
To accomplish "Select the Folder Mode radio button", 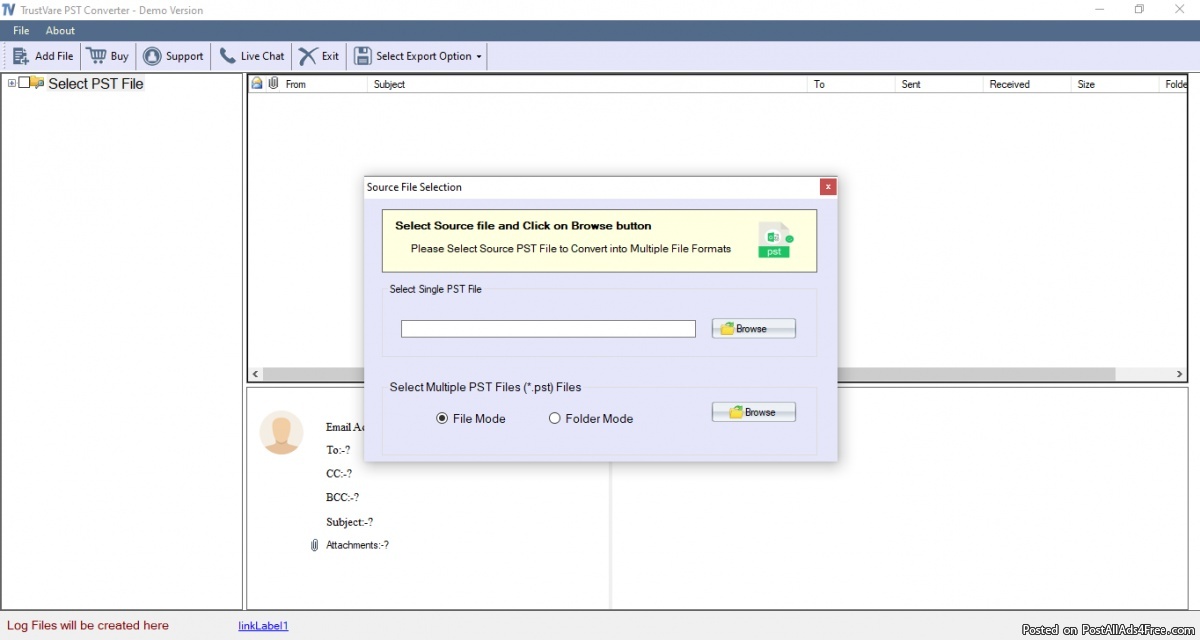I will tap(554, 419).
